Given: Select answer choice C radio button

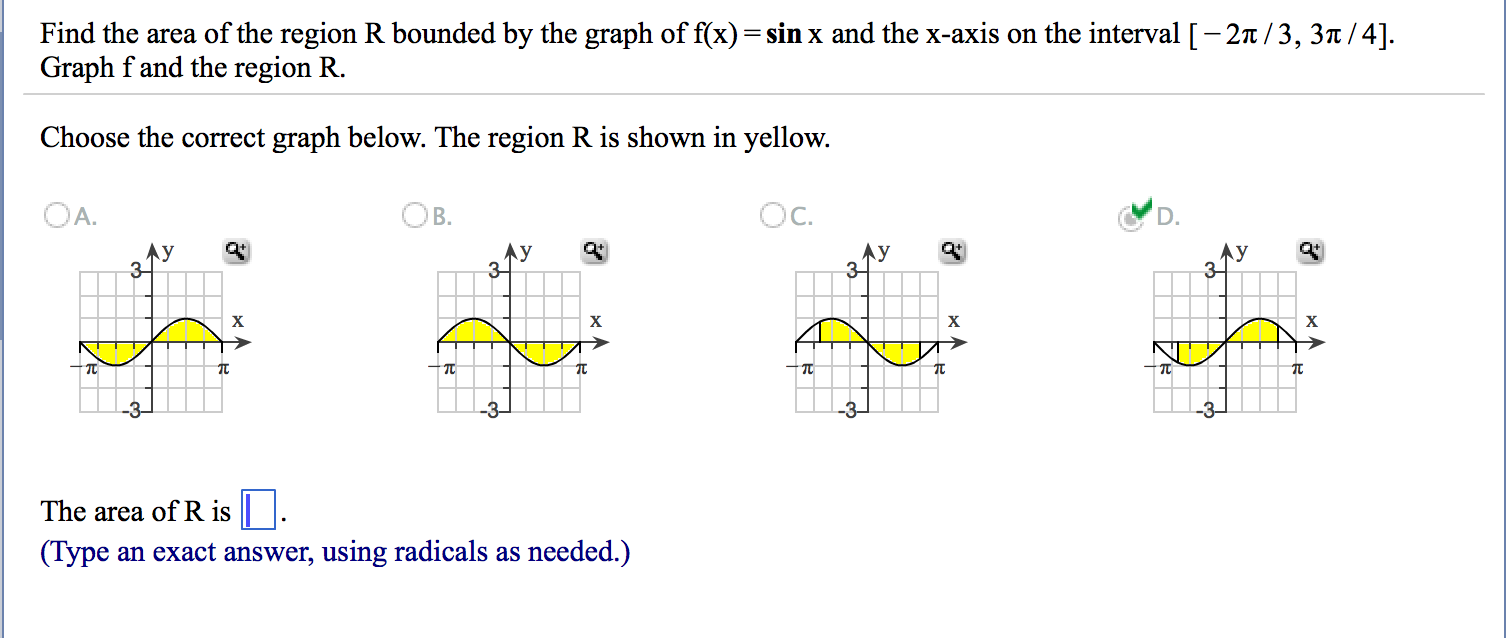Looking at the screenshot, I should (x=771, y=215).
